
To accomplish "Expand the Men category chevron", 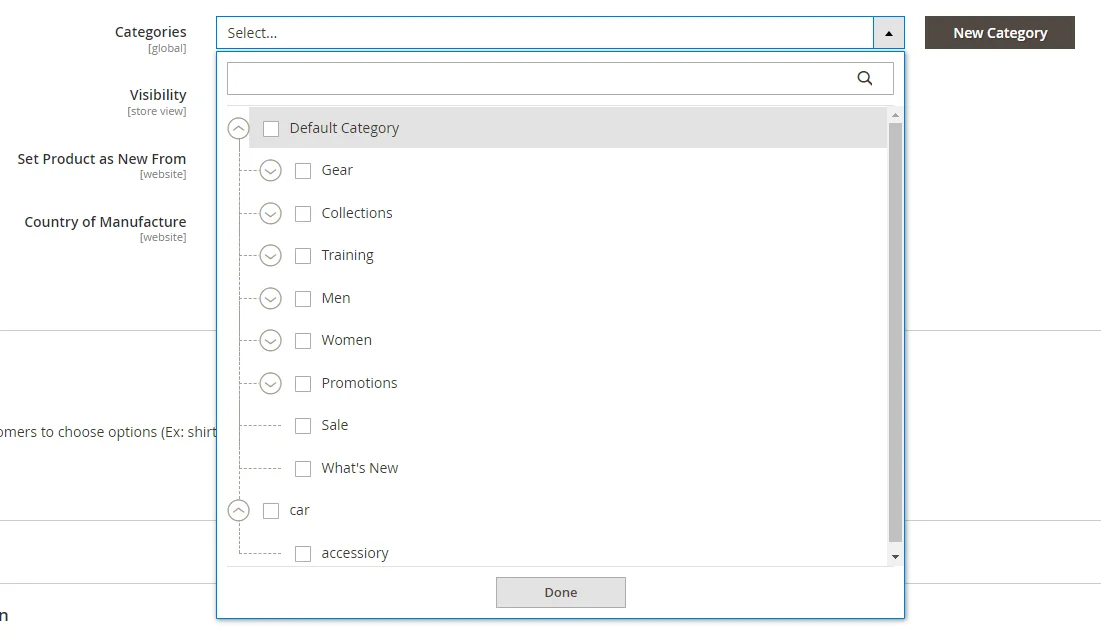I will coord(270,298).
